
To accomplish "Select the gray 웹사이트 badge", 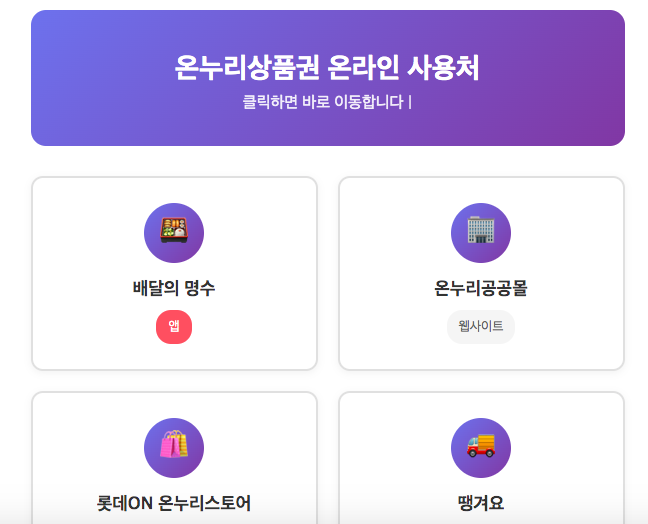I will click(x=481, y=327).
